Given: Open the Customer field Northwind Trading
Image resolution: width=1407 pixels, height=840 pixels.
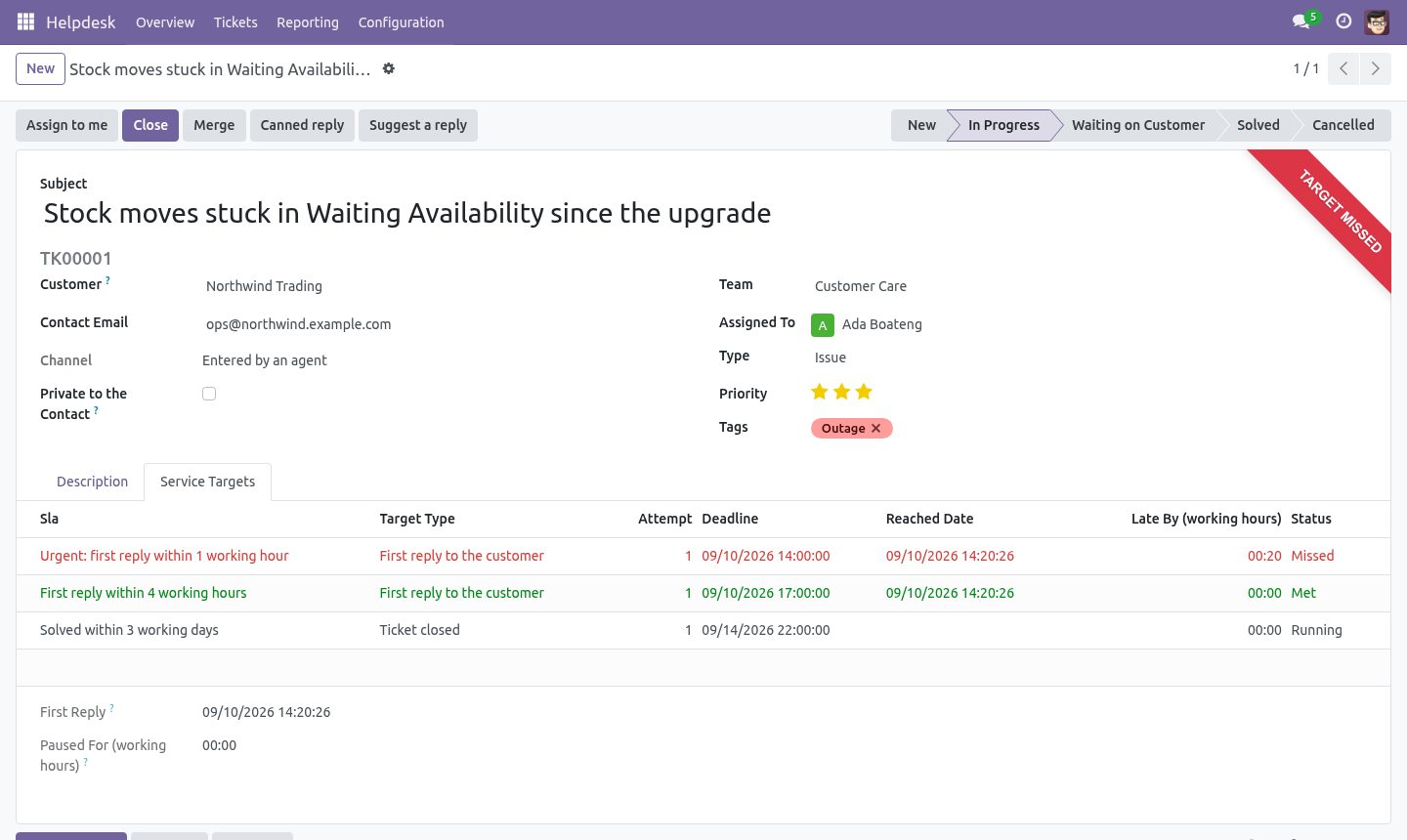Looking at the screenshot, I should (443, 286).
